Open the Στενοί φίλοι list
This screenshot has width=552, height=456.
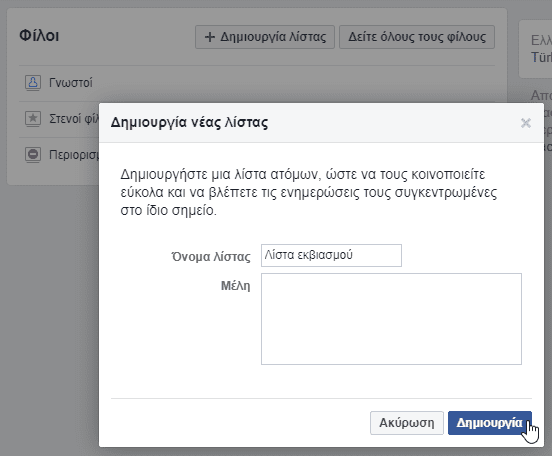[x=74, y=119]
